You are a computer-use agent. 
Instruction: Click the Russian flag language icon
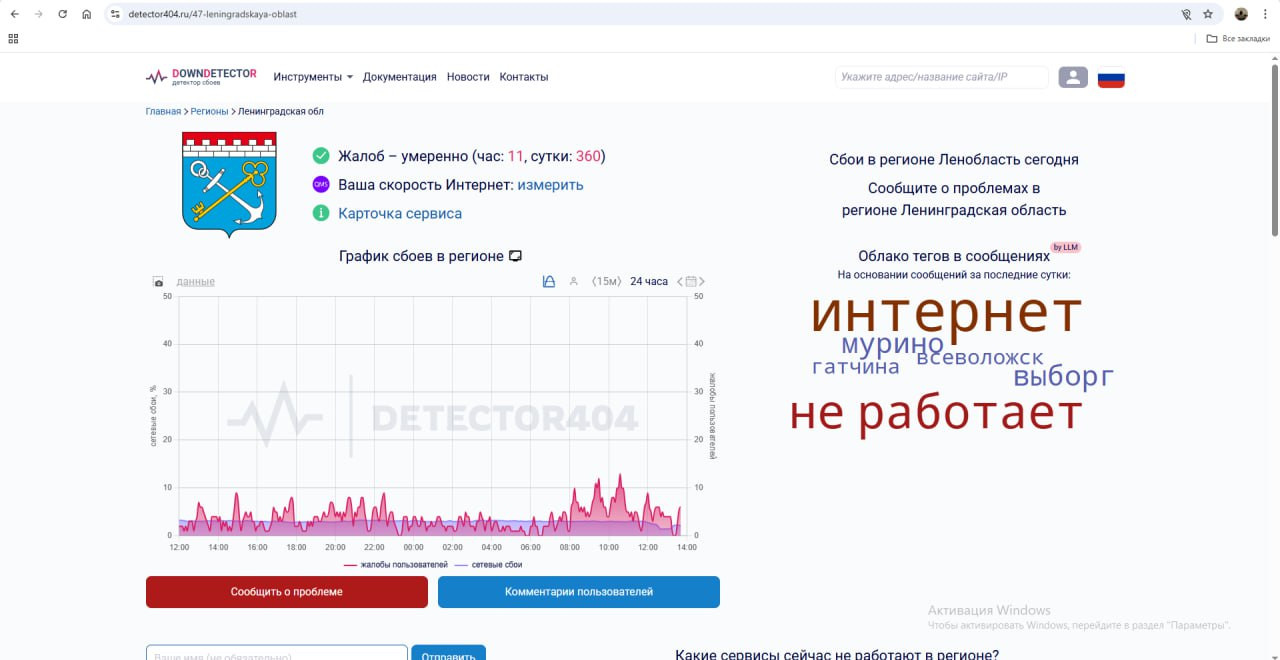click(x=1111, y=78)
